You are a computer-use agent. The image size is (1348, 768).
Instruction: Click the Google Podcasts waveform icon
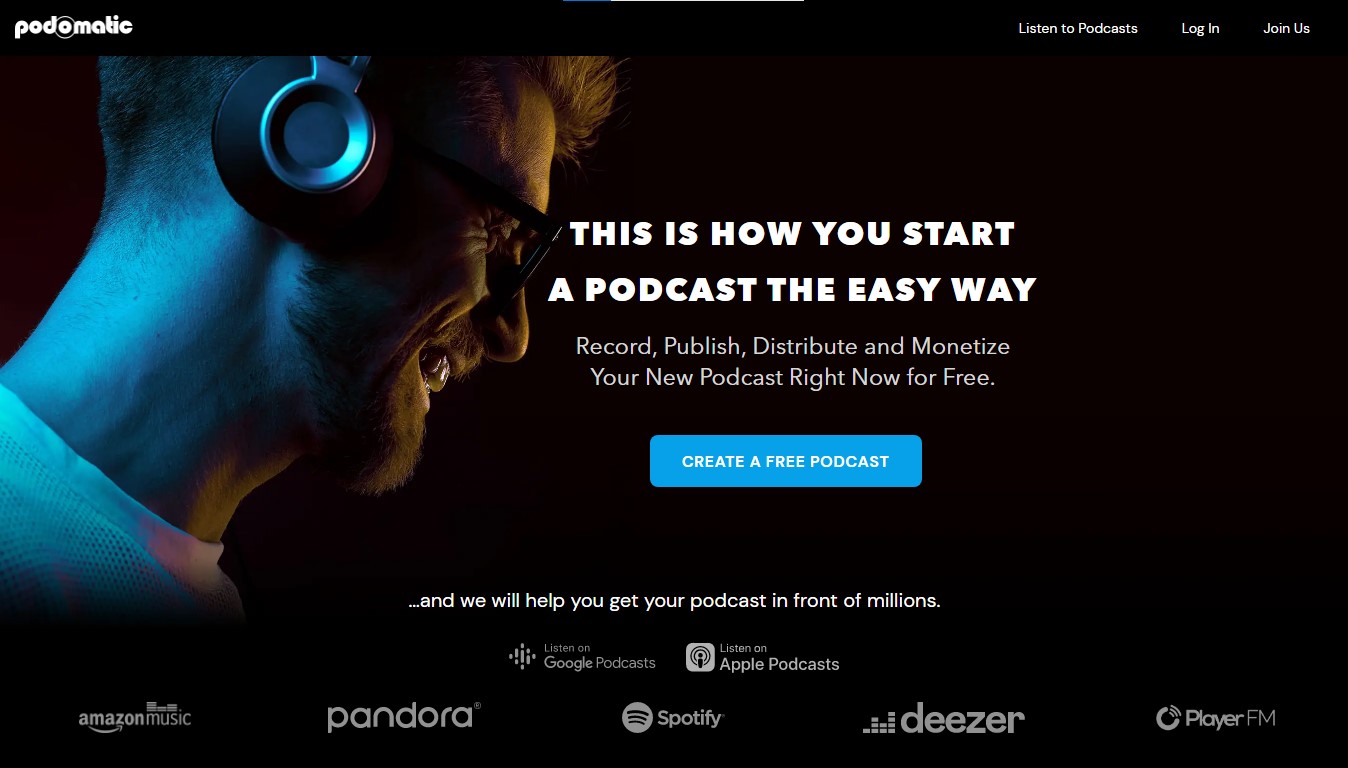(x=522, y=657)
